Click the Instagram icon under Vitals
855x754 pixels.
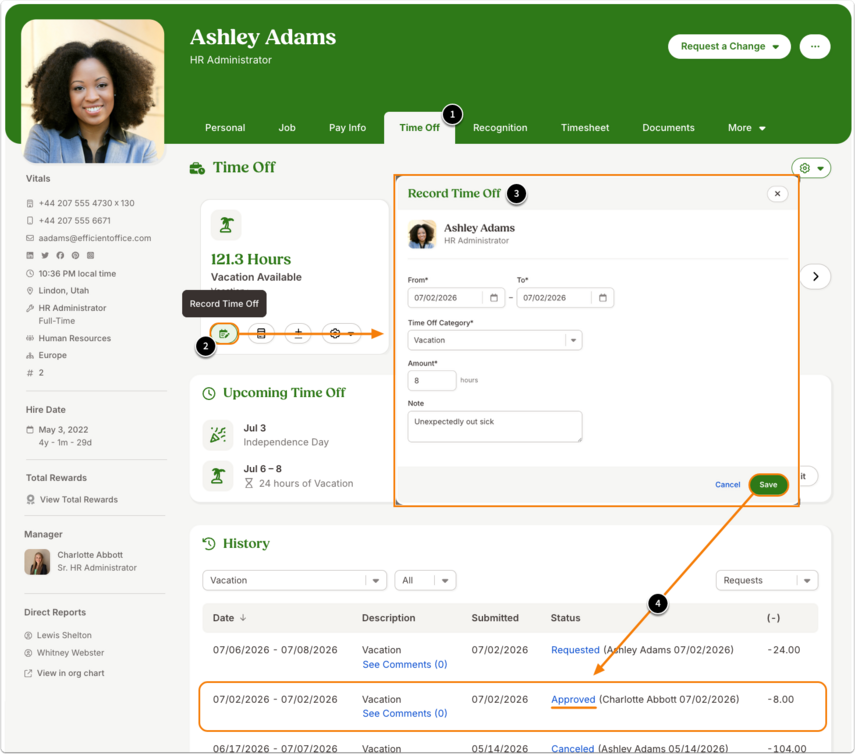pos(91,255)
